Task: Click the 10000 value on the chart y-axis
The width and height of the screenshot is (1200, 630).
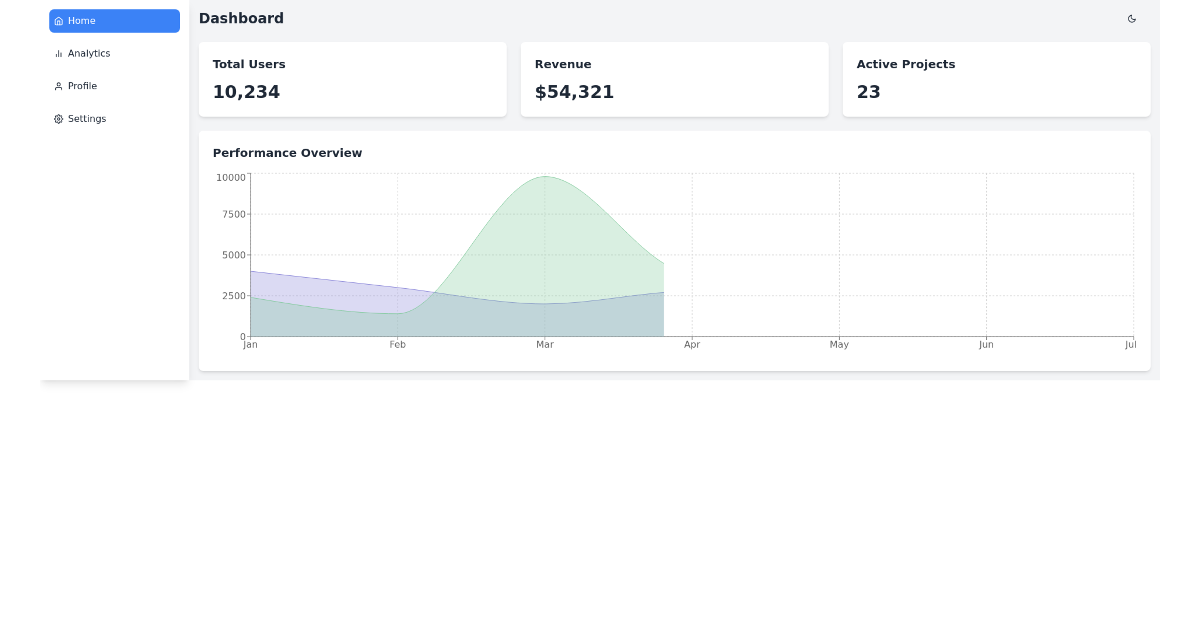Action: (x=232, y=177)
